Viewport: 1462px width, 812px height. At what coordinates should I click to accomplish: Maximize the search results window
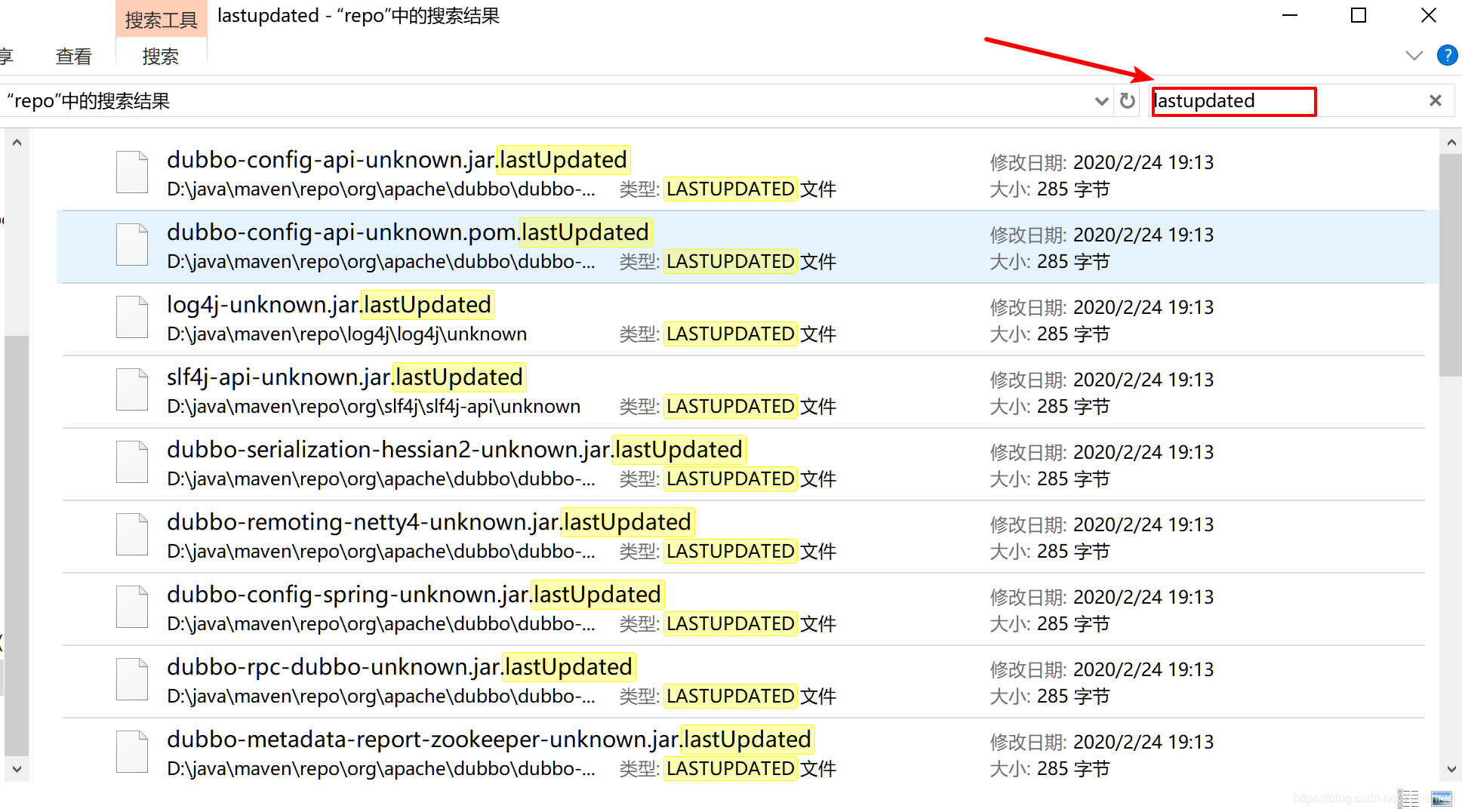1359,15
